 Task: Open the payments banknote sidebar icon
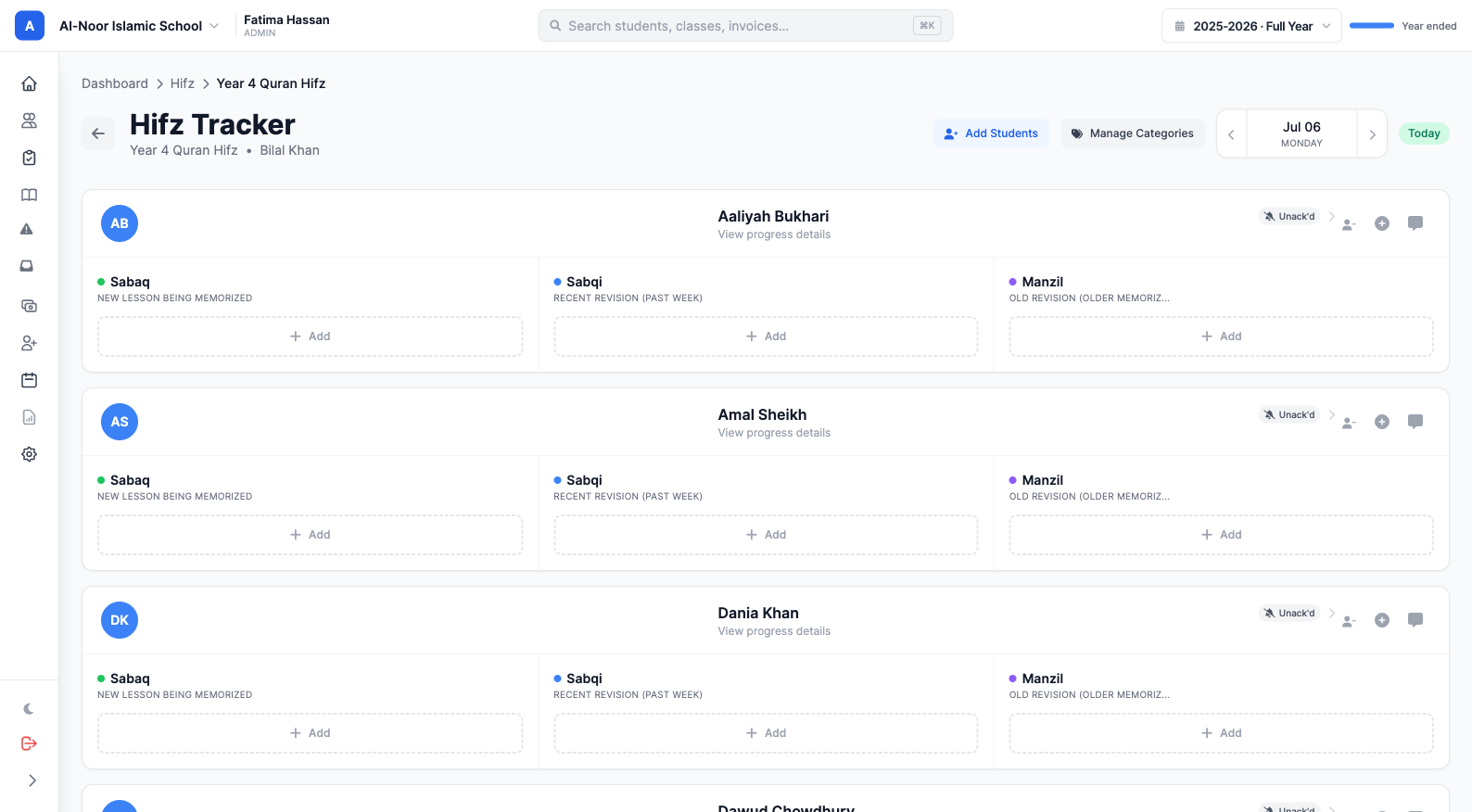click(x=29, y=306)
